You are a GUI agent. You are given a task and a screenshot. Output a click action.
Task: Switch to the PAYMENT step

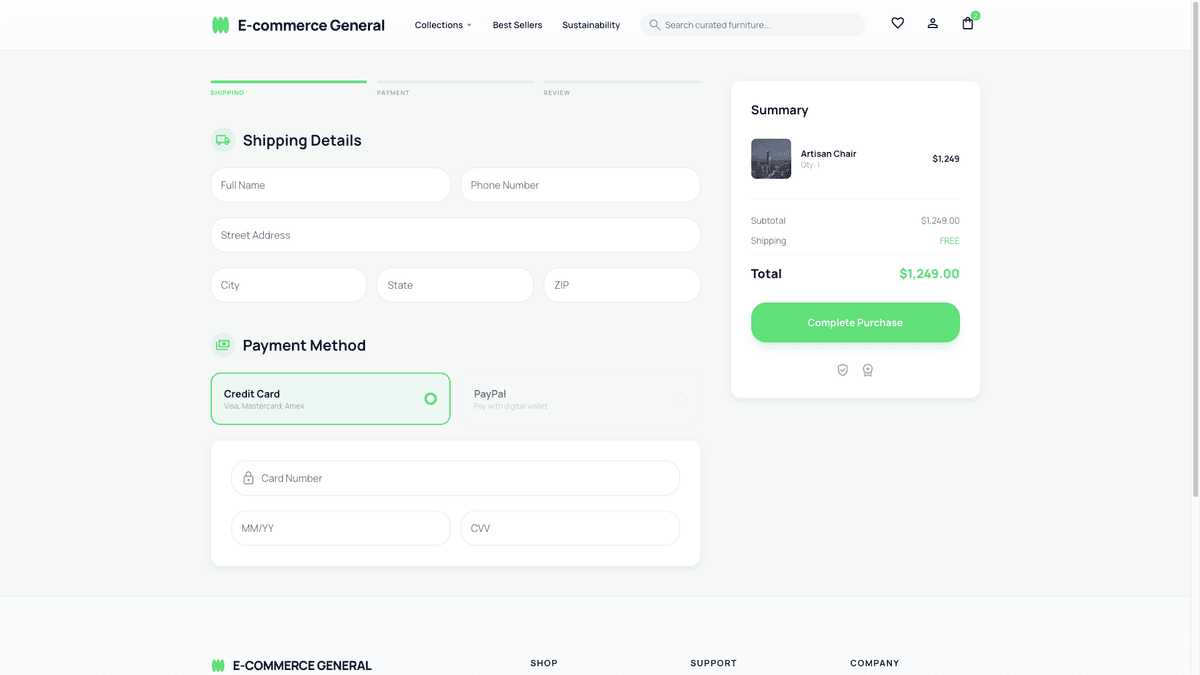click(393, 92)
